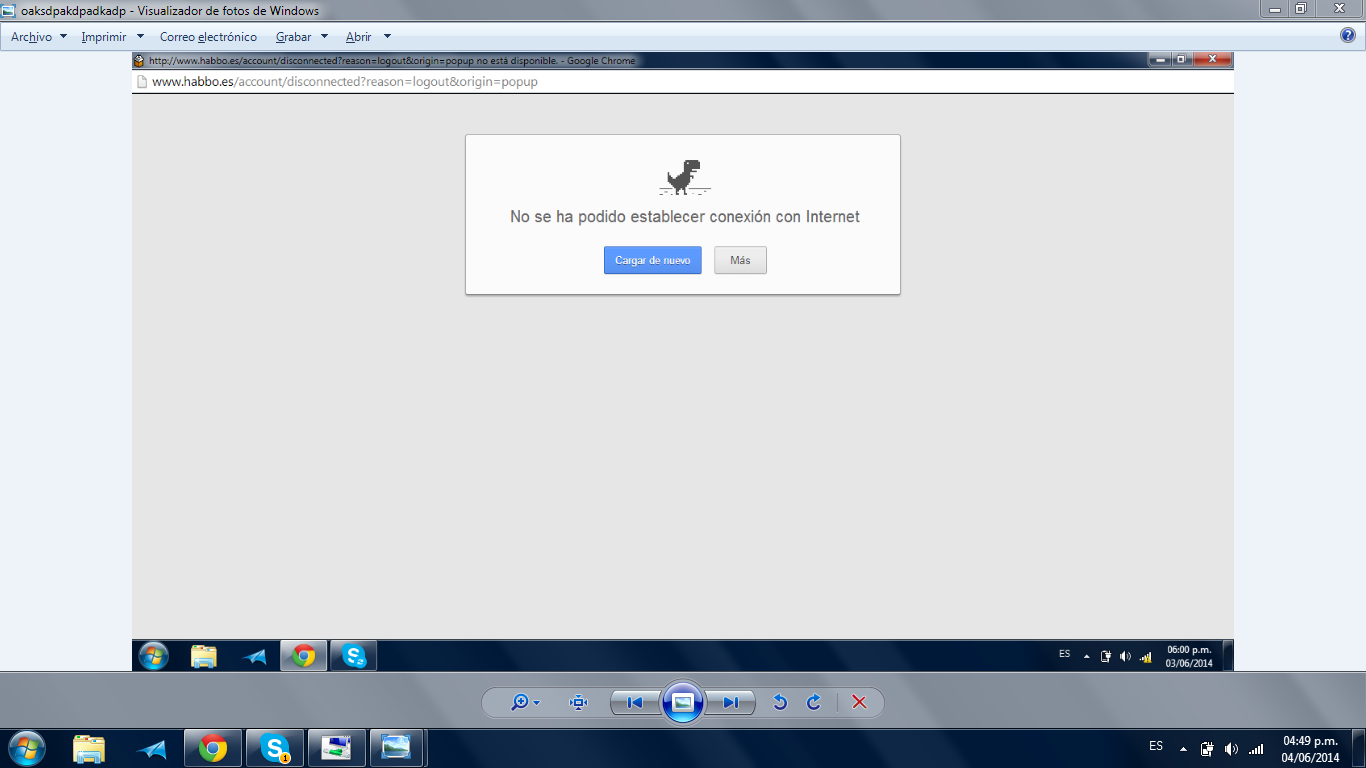Open the volume speaker icon beside the 04:49 clock
This screenshot has width=1366, height=768.
coord(1231,749)
